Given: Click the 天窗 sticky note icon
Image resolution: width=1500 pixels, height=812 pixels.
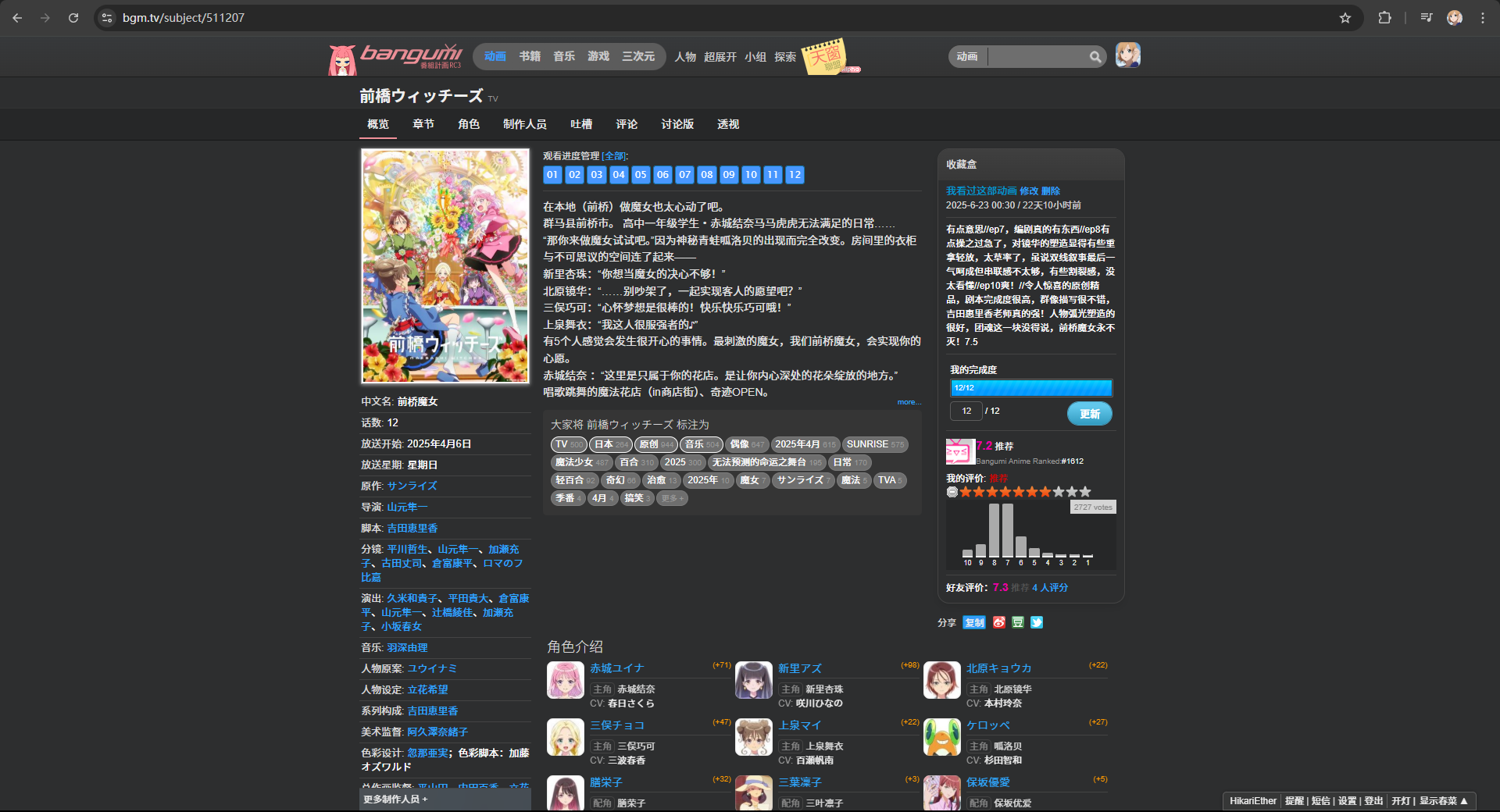Looking at the screenshot, I should [826, 56].
